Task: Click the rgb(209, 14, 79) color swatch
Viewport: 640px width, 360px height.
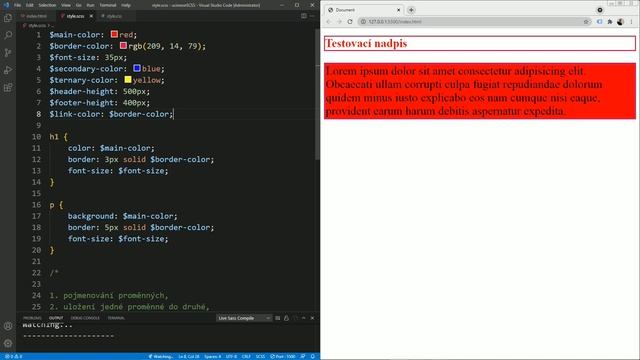Action: click(x=123, y=46)
